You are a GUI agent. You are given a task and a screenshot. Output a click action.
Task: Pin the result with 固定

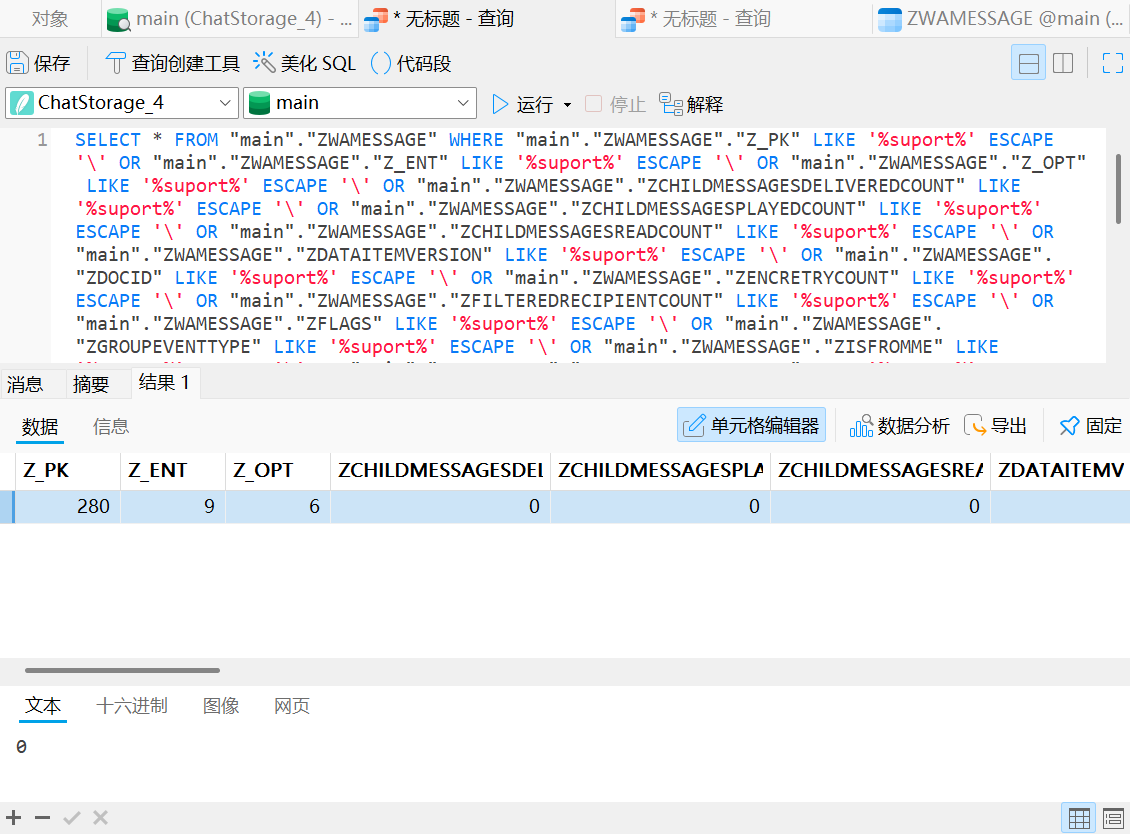point(1090,426)
